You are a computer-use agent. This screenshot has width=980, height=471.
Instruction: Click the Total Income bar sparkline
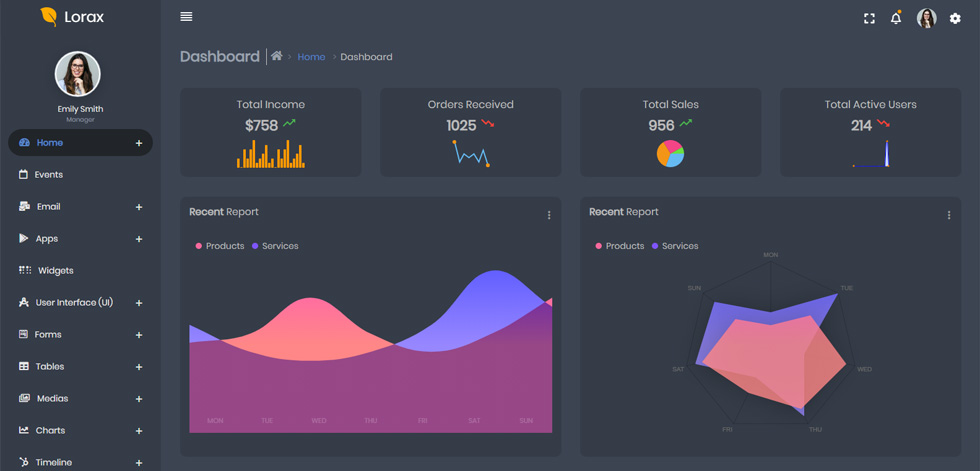[271, 154]
